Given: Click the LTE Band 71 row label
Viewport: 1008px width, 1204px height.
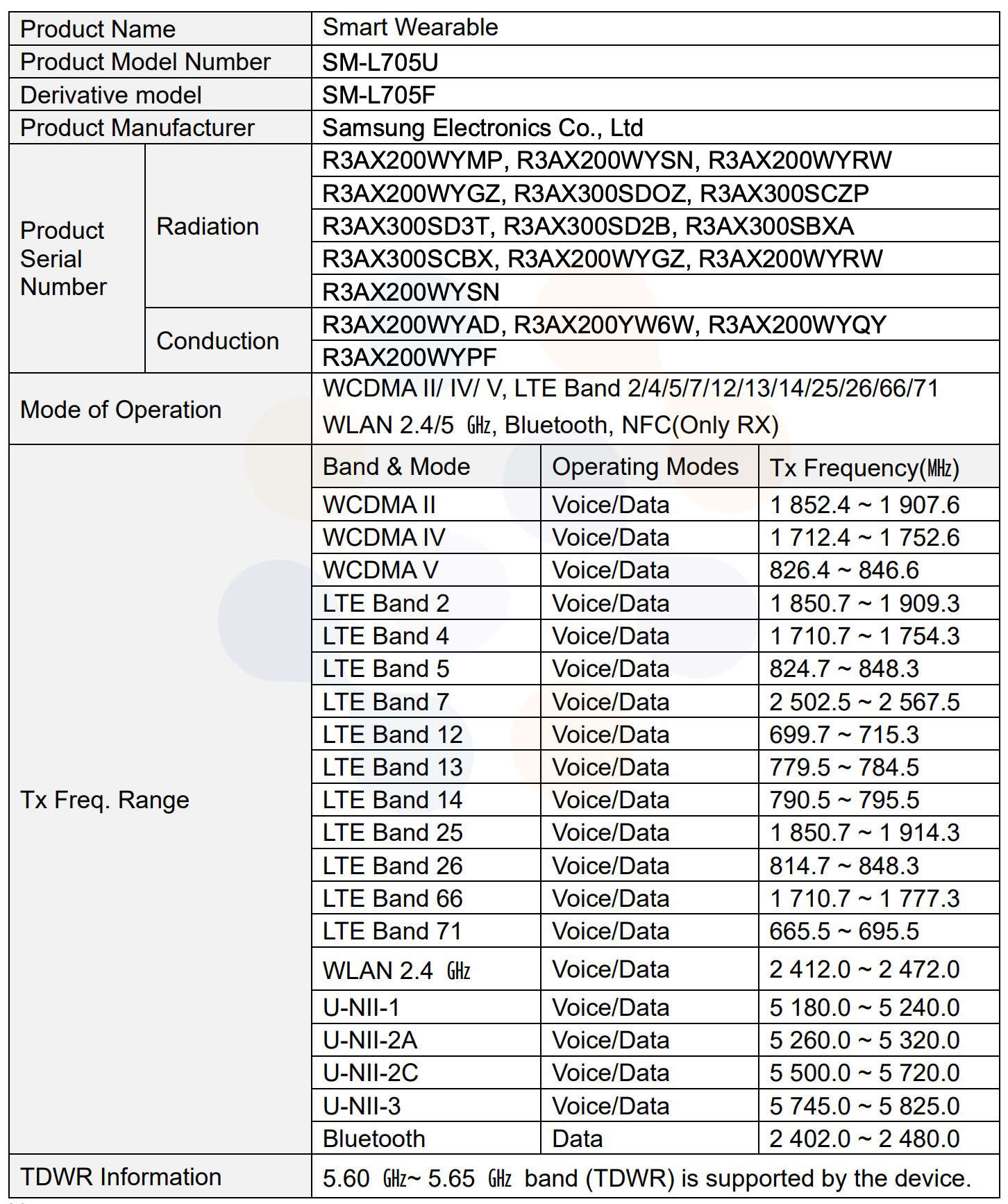Looking at the screenshot, I should click(x=392, y=931).
